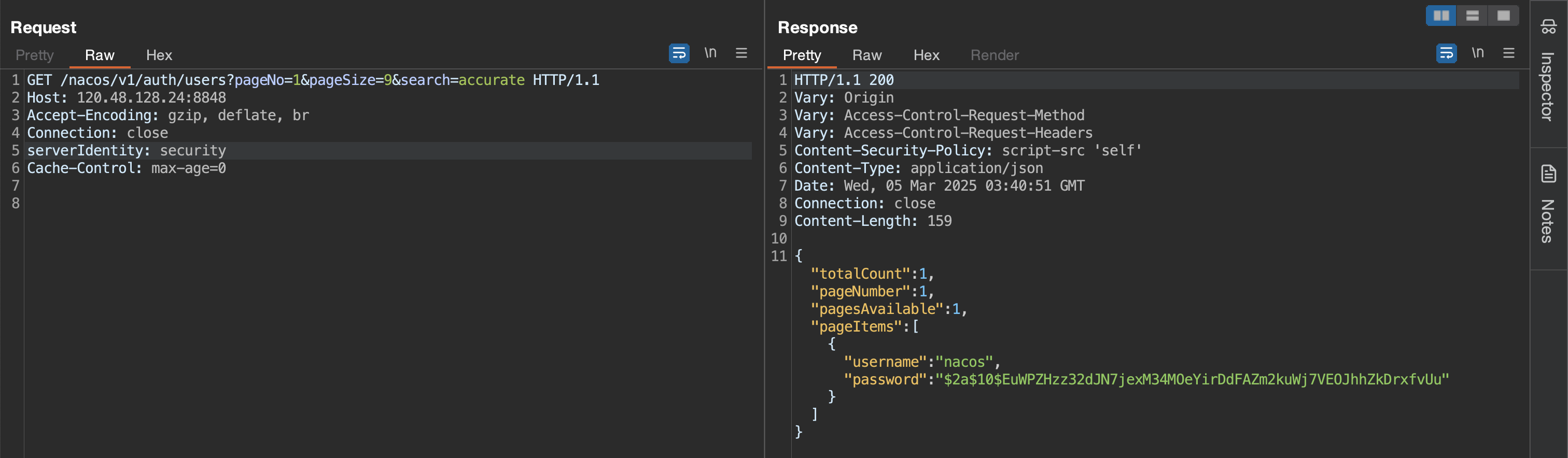
Task: Click the "pagesAvailable" JSON key
Action: coord(877,310)
